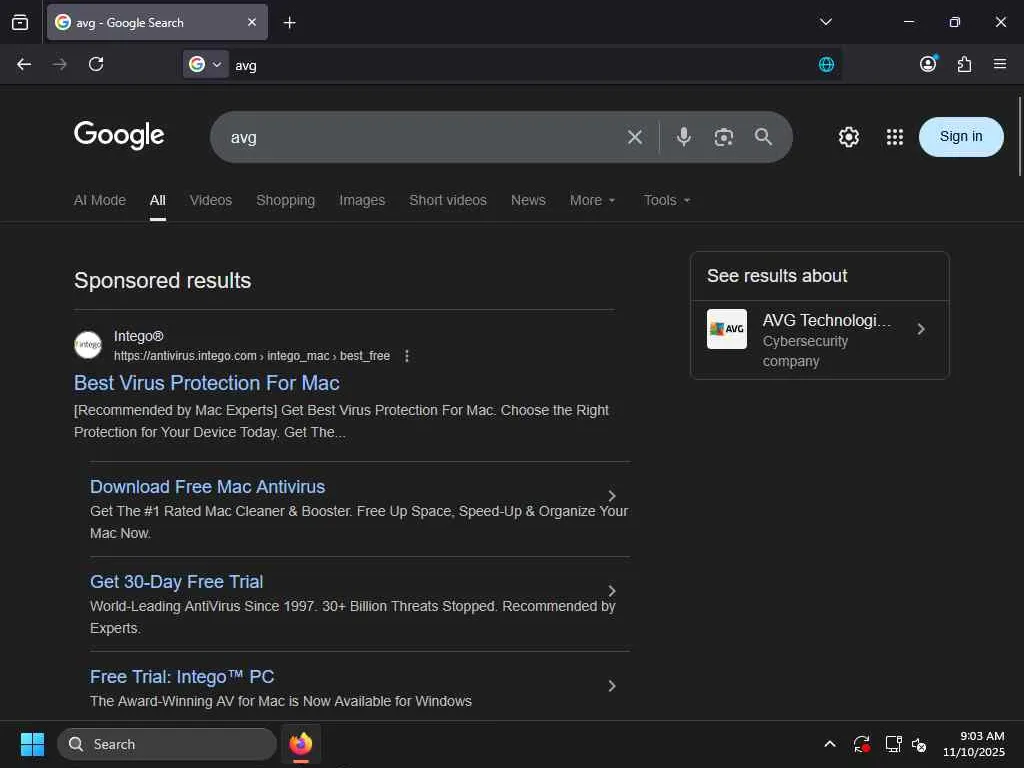
Task: Open the list all tabs dropdown
Action: coord(825,22)
